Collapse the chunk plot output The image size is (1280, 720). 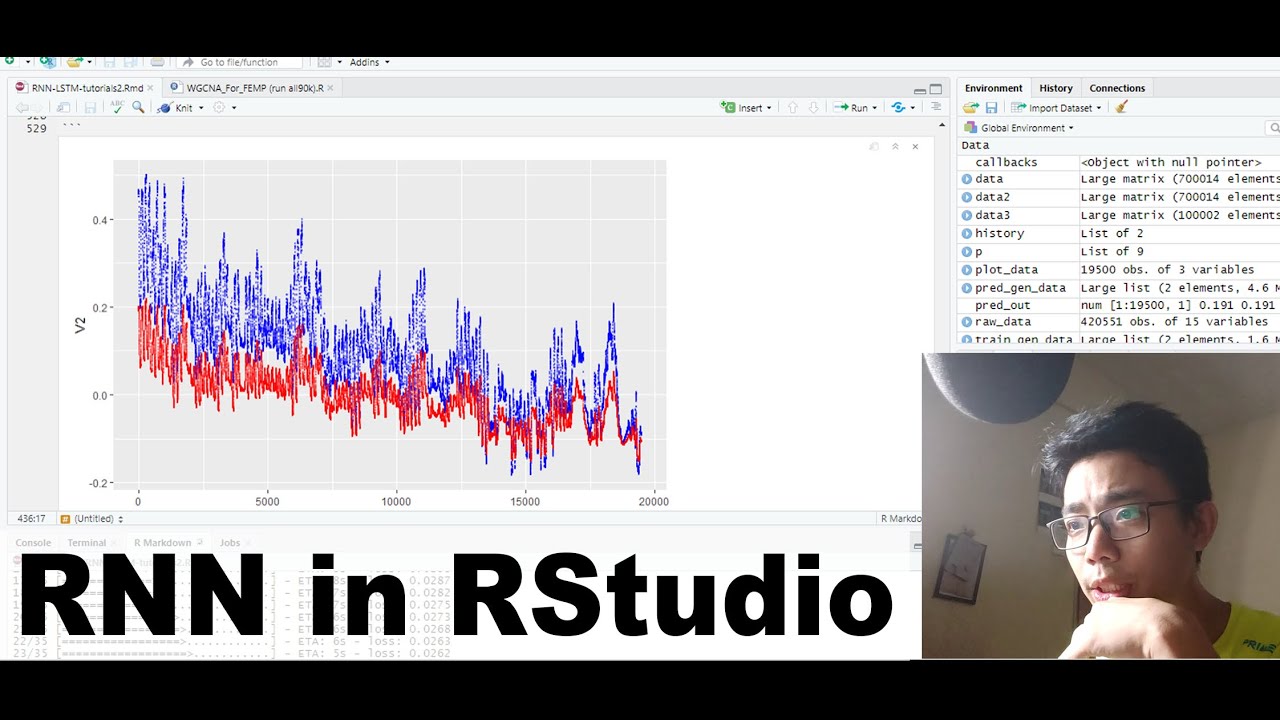895,146
